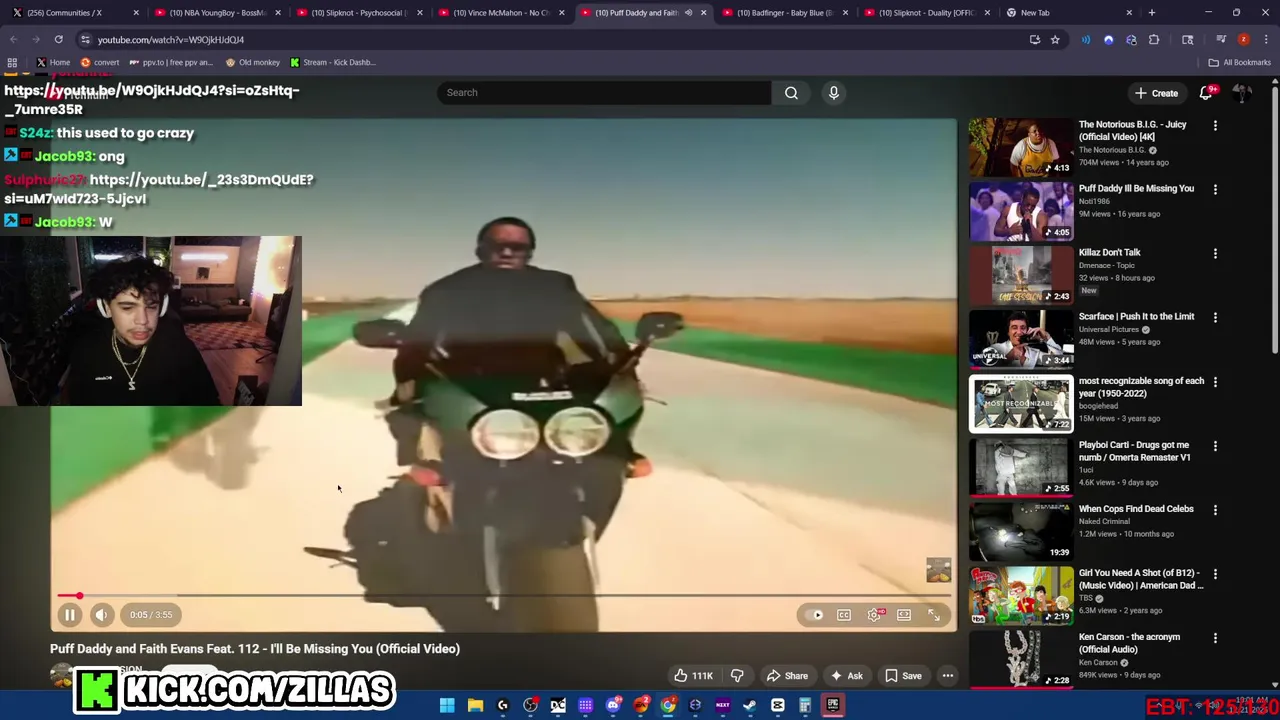Switch the player to theater mode
This screenshot has width=1280, height=720.
point(904,615)
